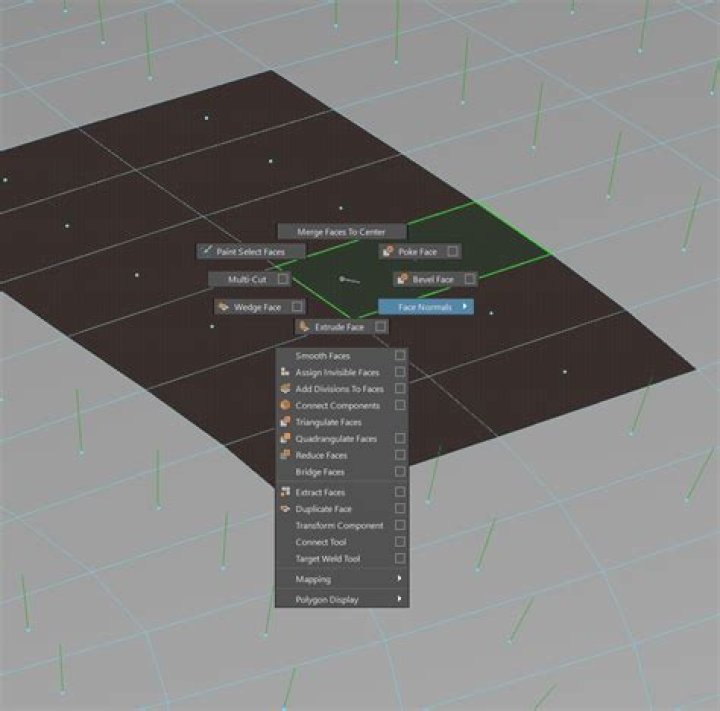Expand the Face Normals submenu arrow
Image resolution: width=720 pixels, height=711 pixels.
[x=465, y=306]
